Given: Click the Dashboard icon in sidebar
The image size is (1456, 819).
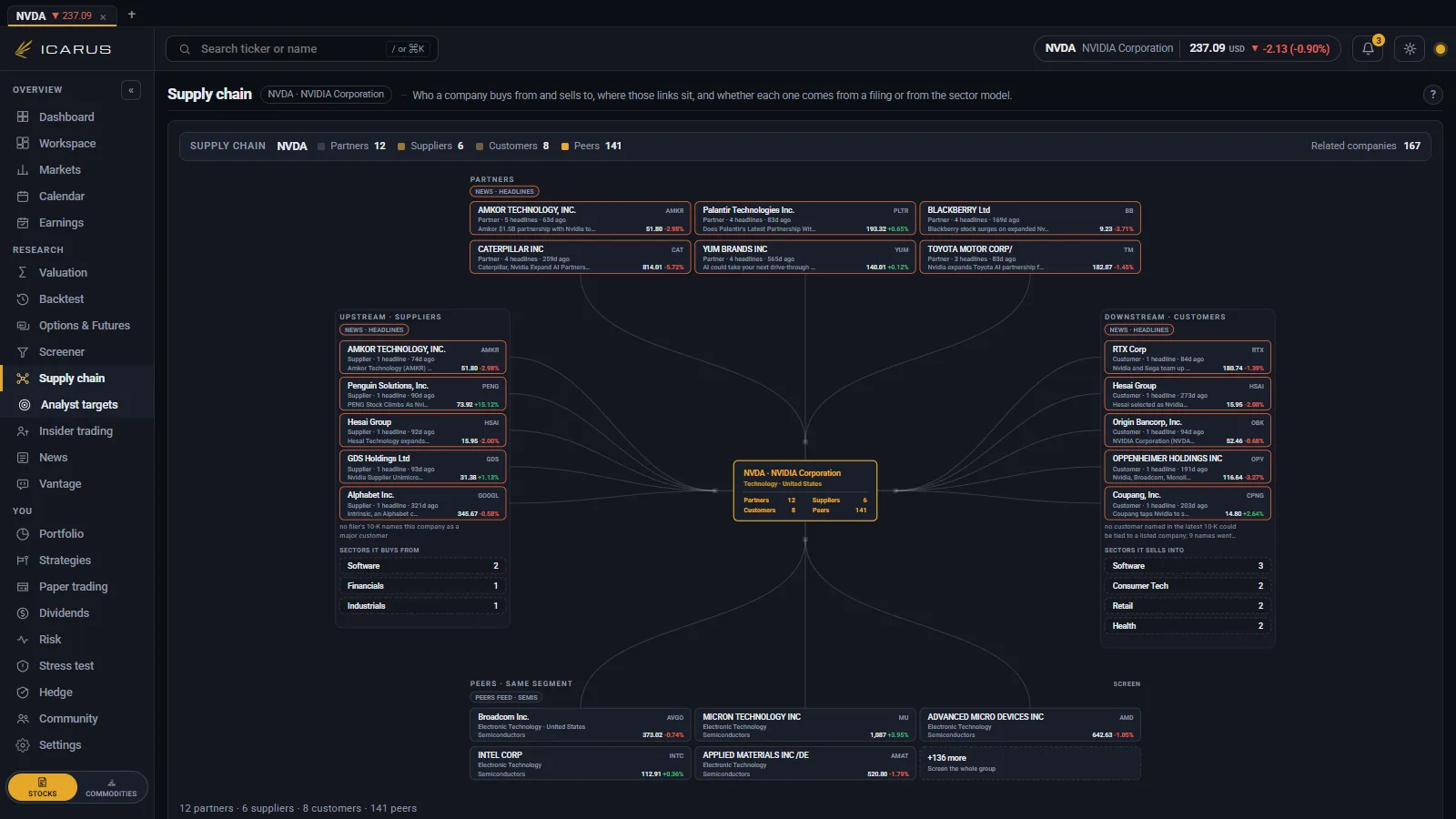Looking at the screenshot, I should point(23,117).
